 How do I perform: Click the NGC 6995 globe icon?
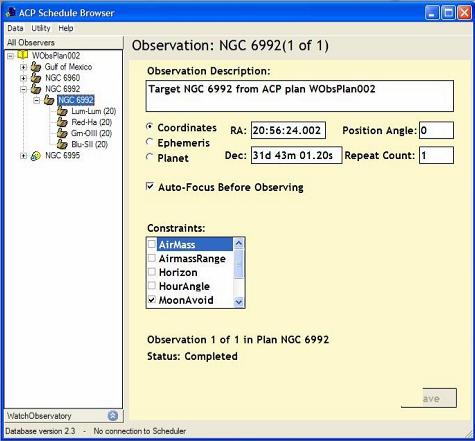tap(36, 156)
